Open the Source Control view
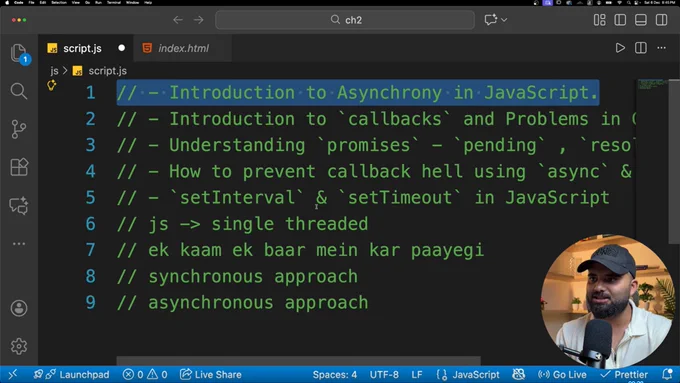This screenshot has width=680, height=383. click(x=19, y=129)
